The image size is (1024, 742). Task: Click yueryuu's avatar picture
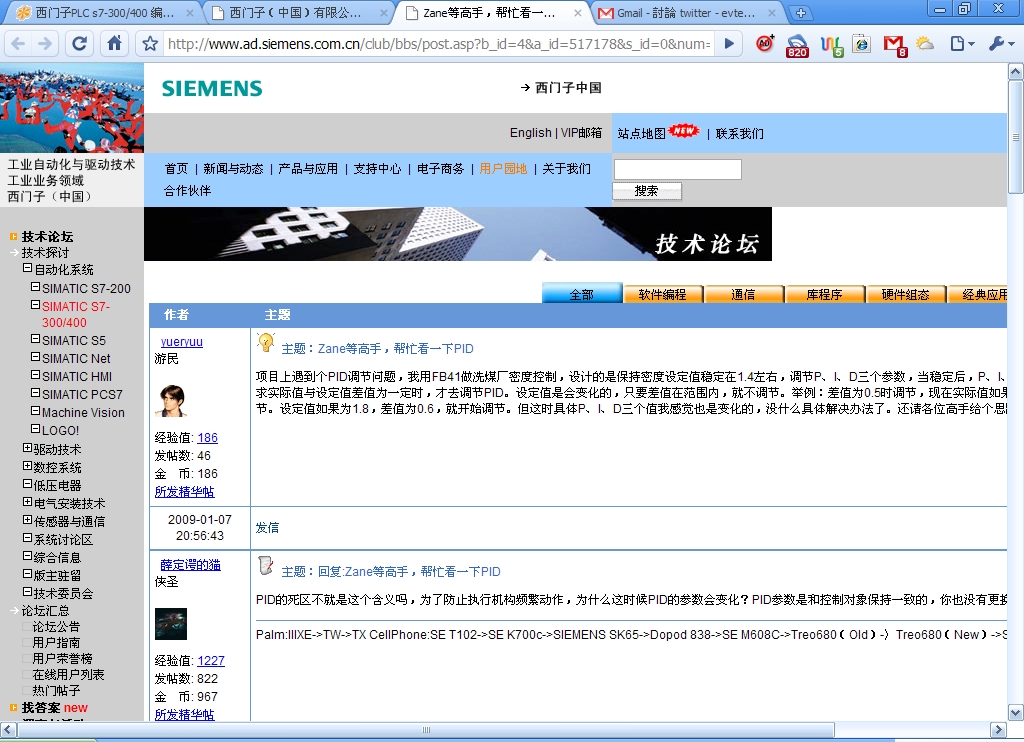click(x=170, y=400)
